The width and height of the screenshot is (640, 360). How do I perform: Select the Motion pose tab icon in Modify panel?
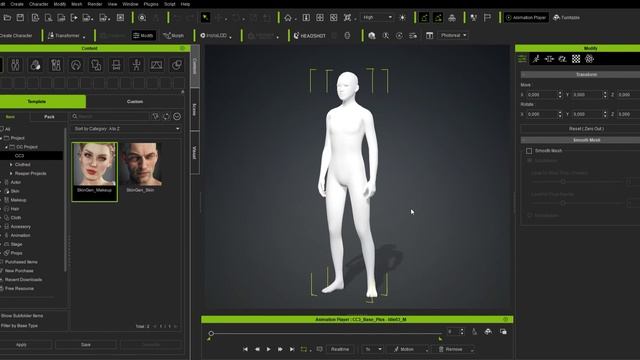click(536, 59)
